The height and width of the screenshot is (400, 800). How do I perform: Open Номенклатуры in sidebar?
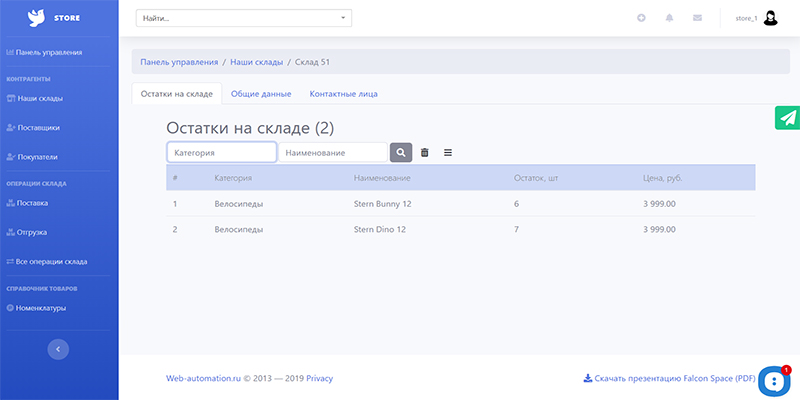point(36,308)
